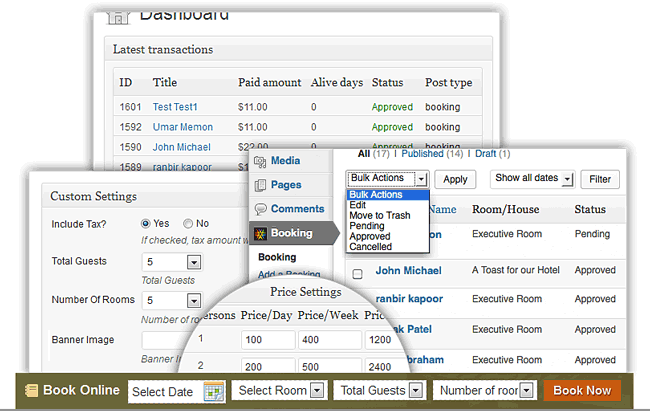The image size is (650, 411).
Task: Open the ranbir kapoor transaction link in Dashboard
Action: [x=182, y=167]
